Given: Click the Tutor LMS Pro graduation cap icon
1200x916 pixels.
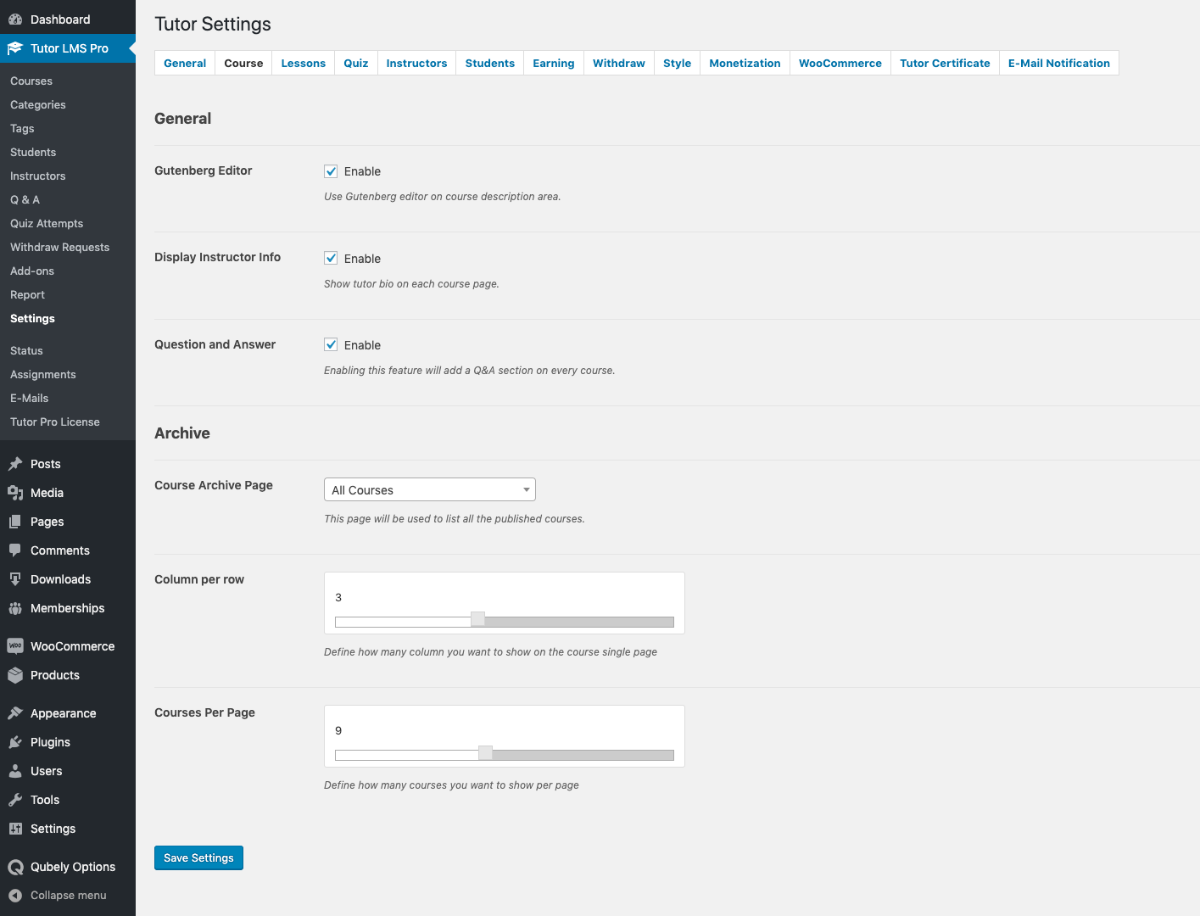Looking at the screenshot, I should click(x=15, y=48).
